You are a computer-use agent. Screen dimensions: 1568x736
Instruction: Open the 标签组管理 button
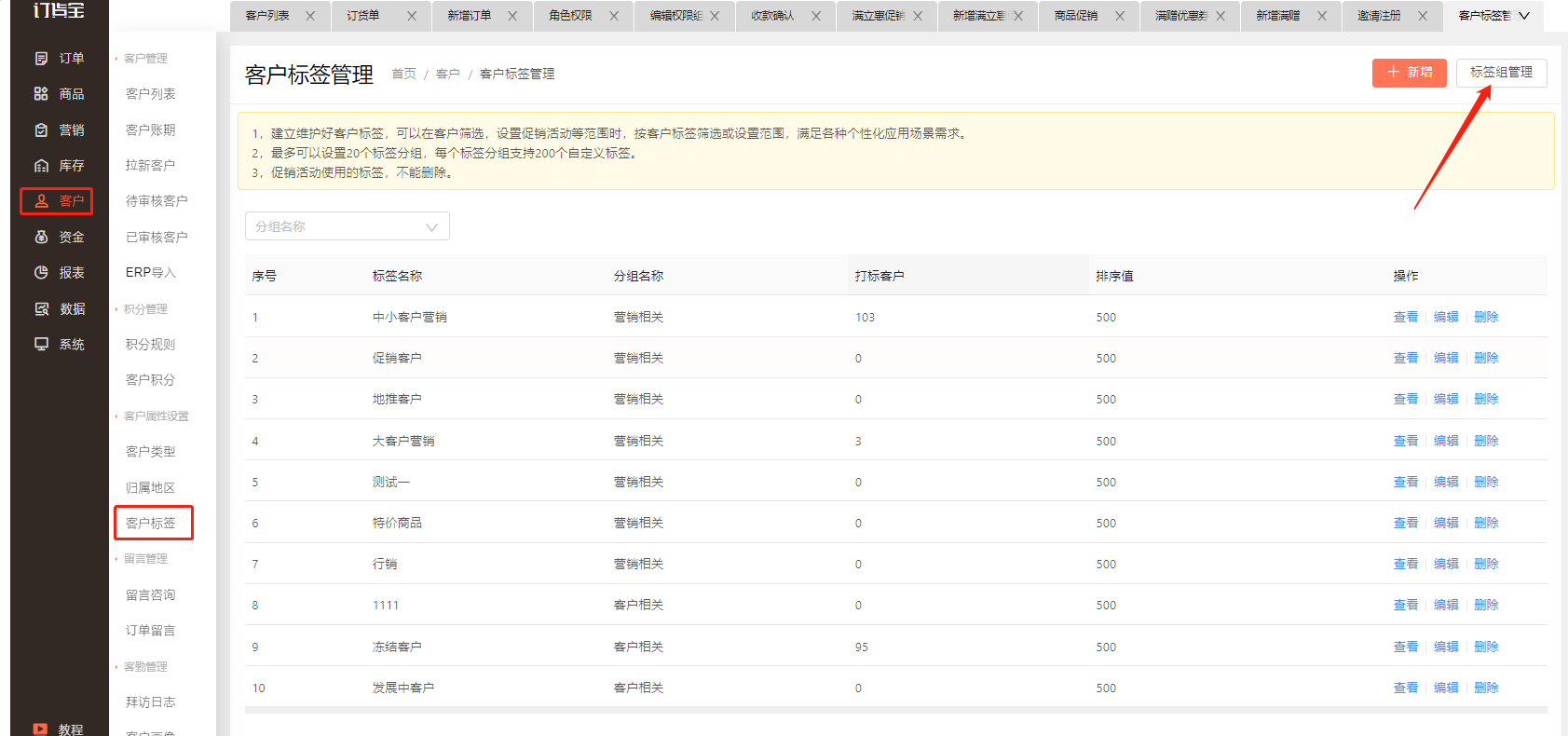1502,73
